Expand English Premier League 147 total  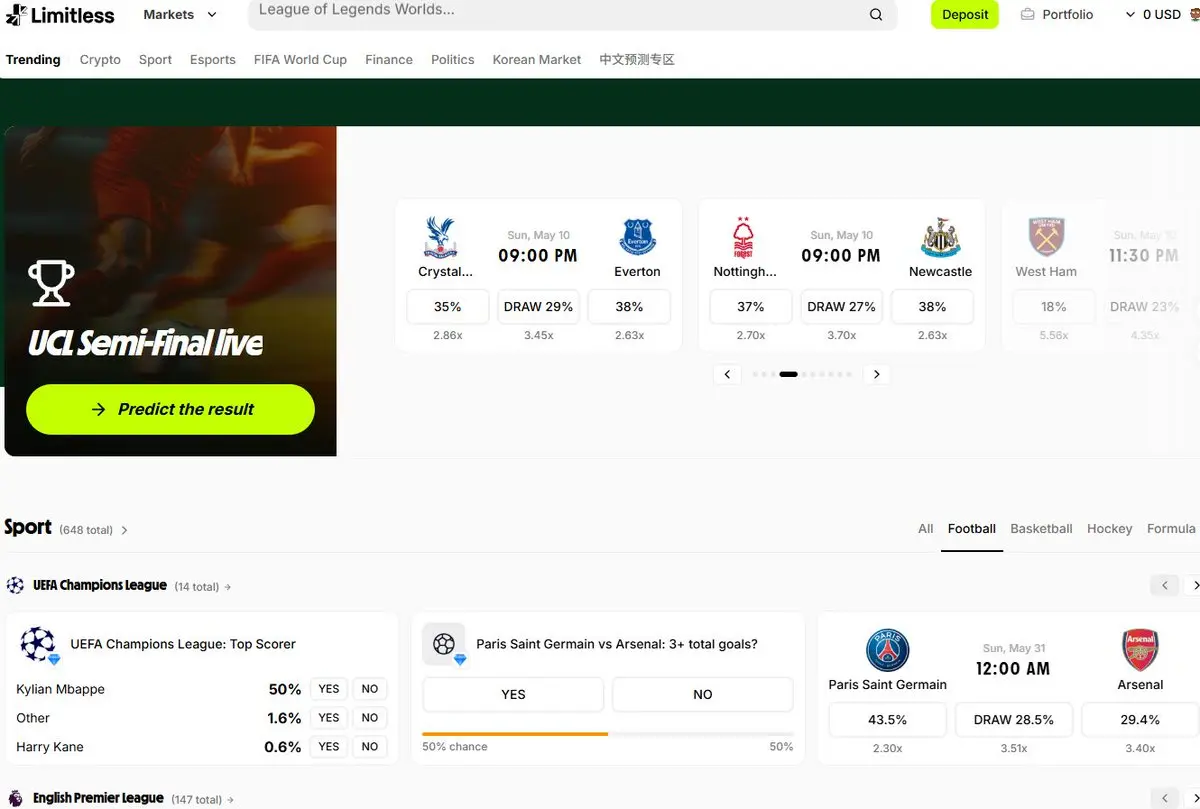point(133,799)
